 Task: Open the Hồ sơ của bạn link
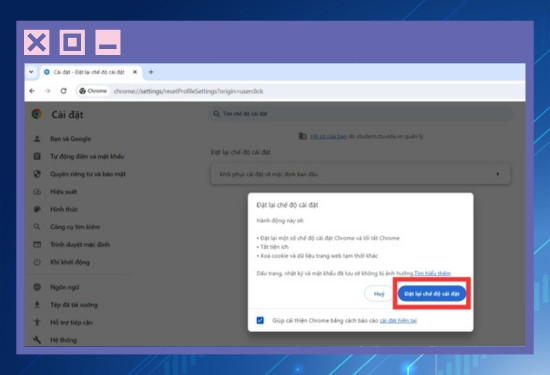tap(328, 136)
